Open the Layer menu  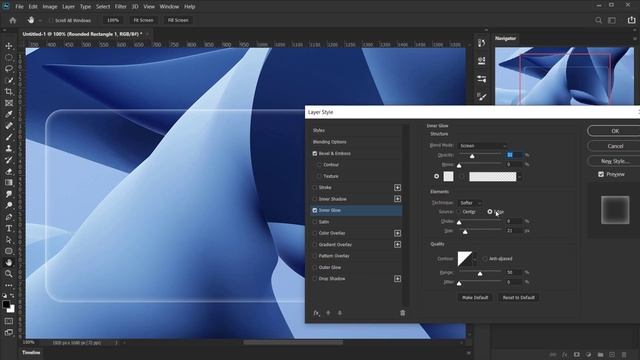coord(68,7)
